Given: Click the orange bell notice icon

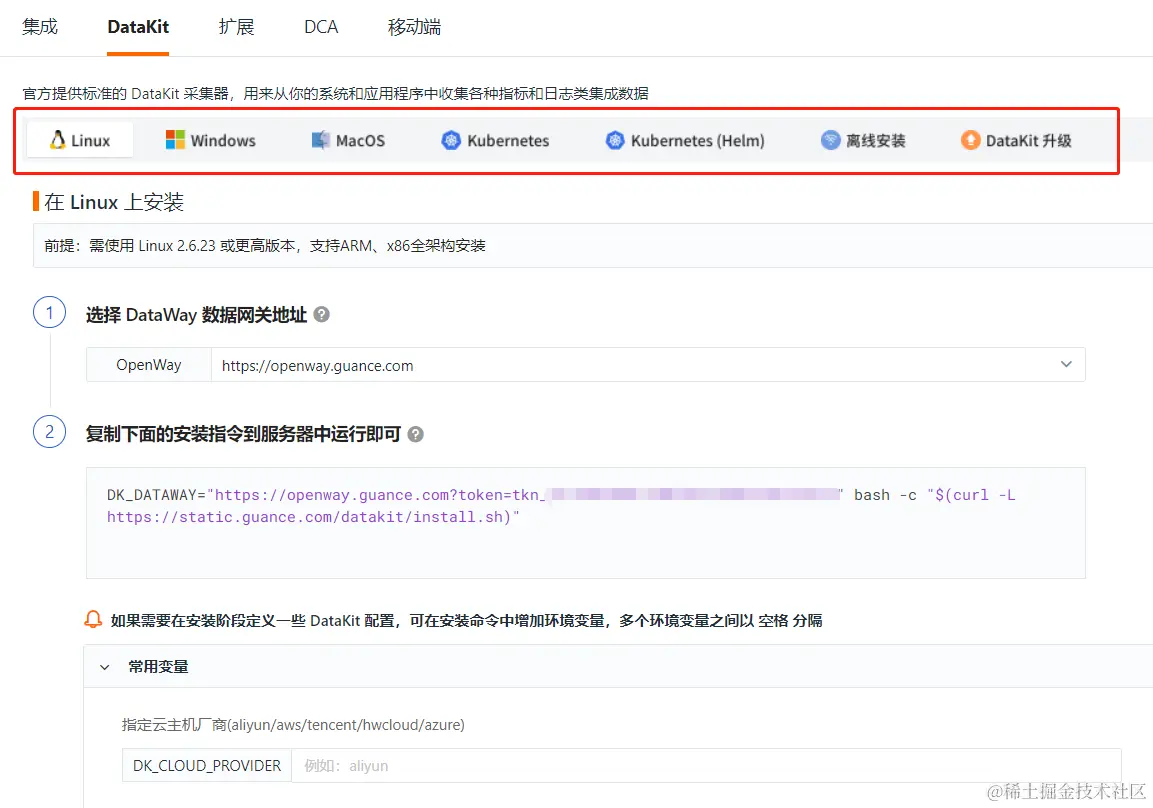Looking at the screenshot, I should point(93,619).
